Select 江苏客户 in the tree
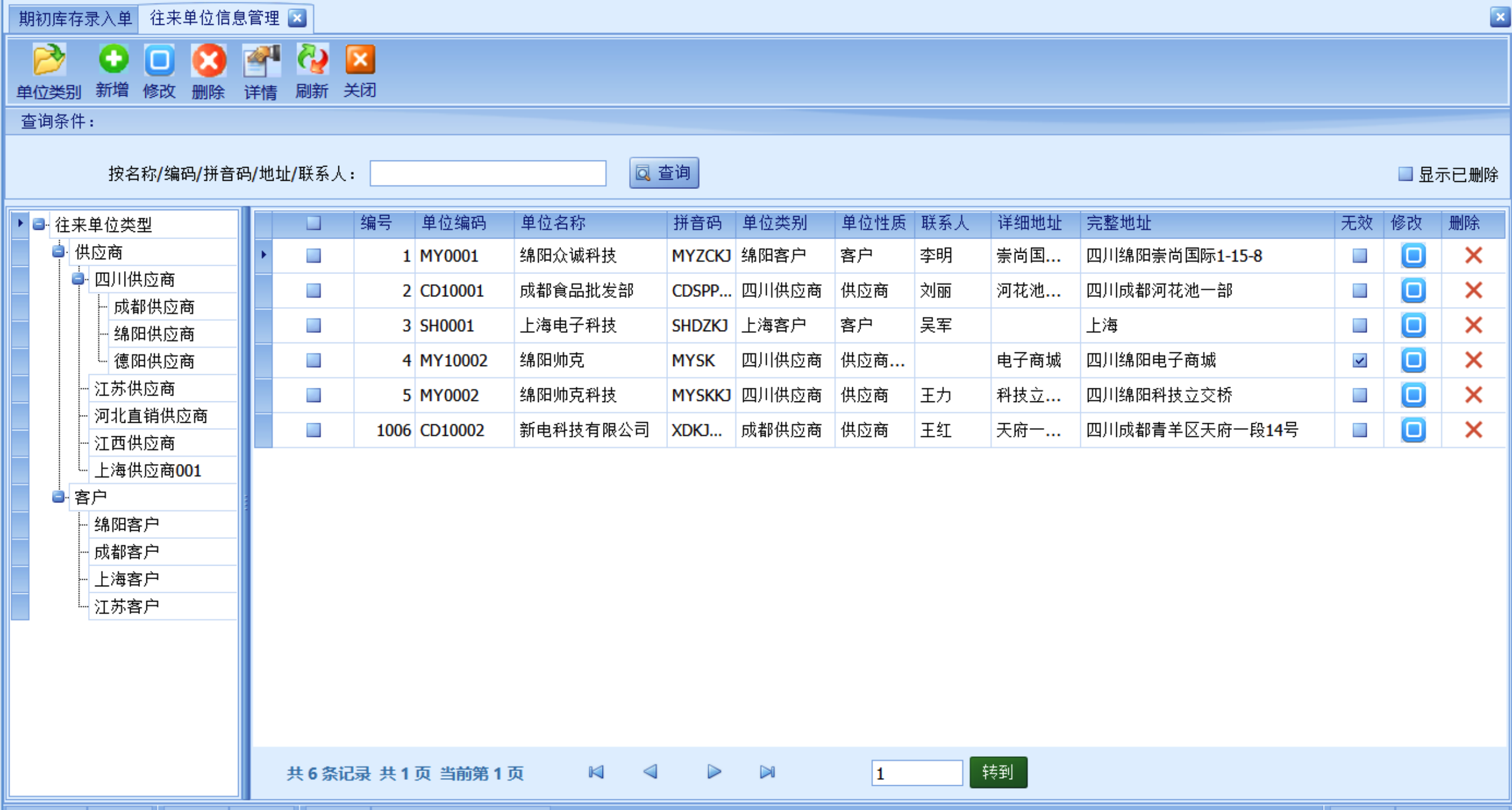Image resolution: width=1512 pixels, height=810 pixels. pos(126,606)
